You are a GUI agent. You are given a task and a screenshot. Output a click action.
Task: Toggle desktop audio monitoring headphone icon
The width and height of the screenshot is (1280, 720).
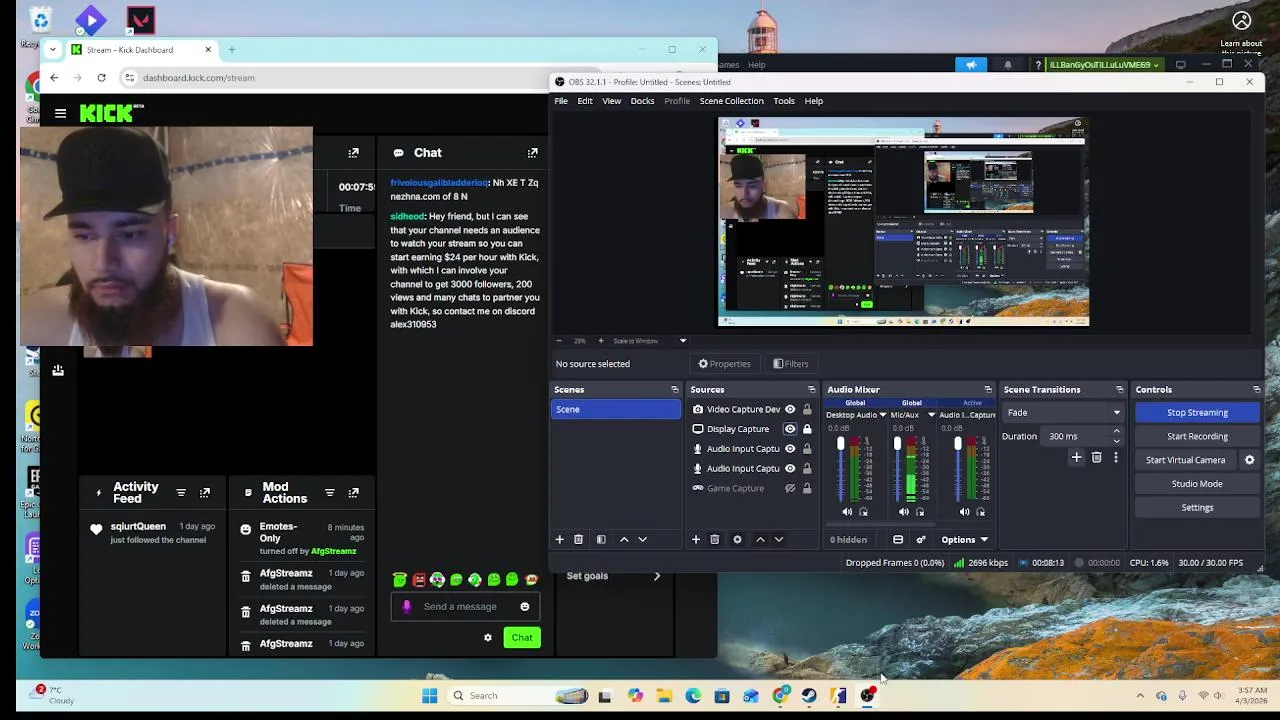[x=864, y=512]
